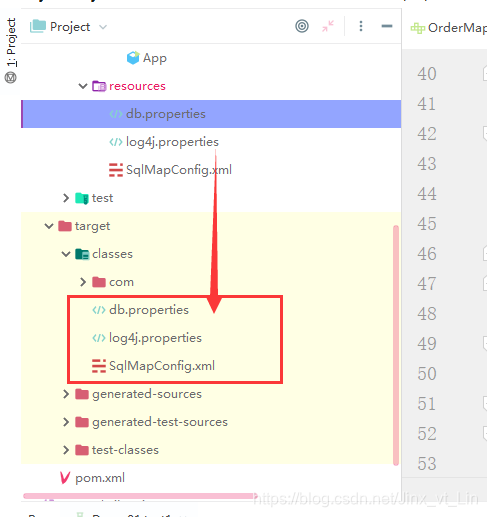Click the vertical scrollbar of the project tree
The image size is (487, 517).
(396, 345)
